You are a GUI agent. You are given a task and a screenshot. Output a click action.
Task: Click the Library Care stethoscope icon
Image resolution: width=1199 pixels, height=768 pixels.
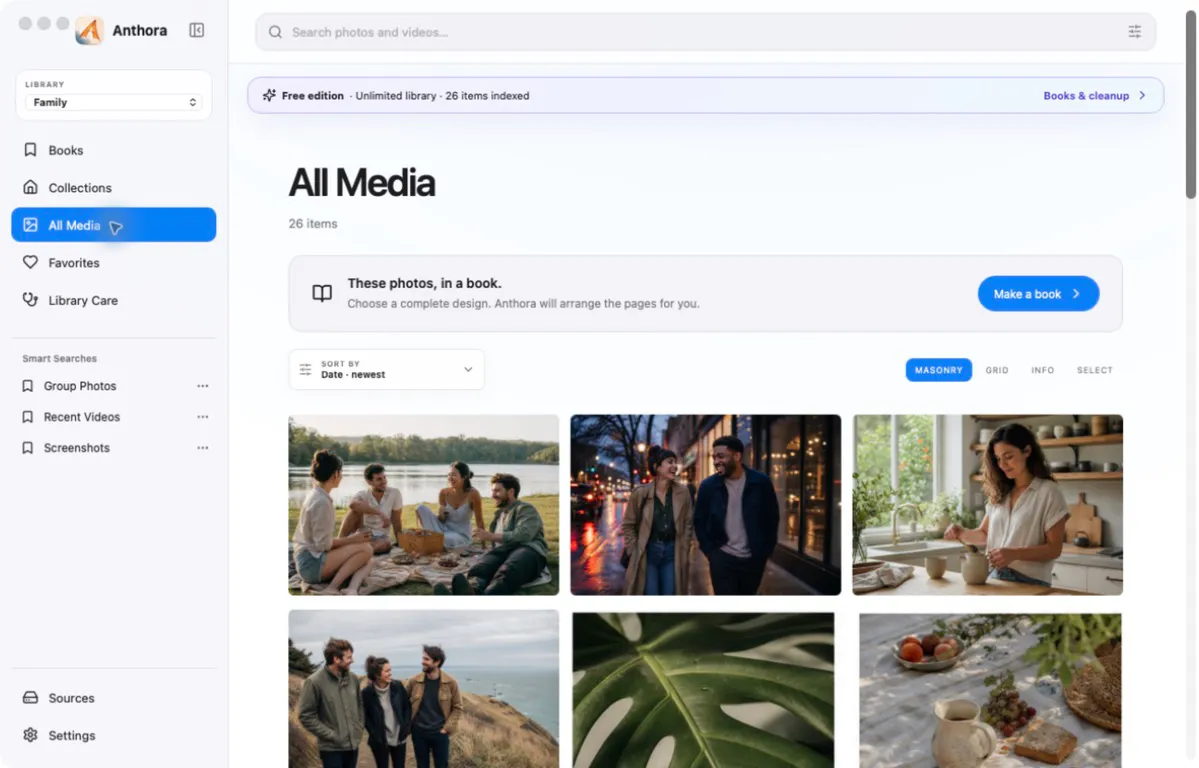(31, 300)
